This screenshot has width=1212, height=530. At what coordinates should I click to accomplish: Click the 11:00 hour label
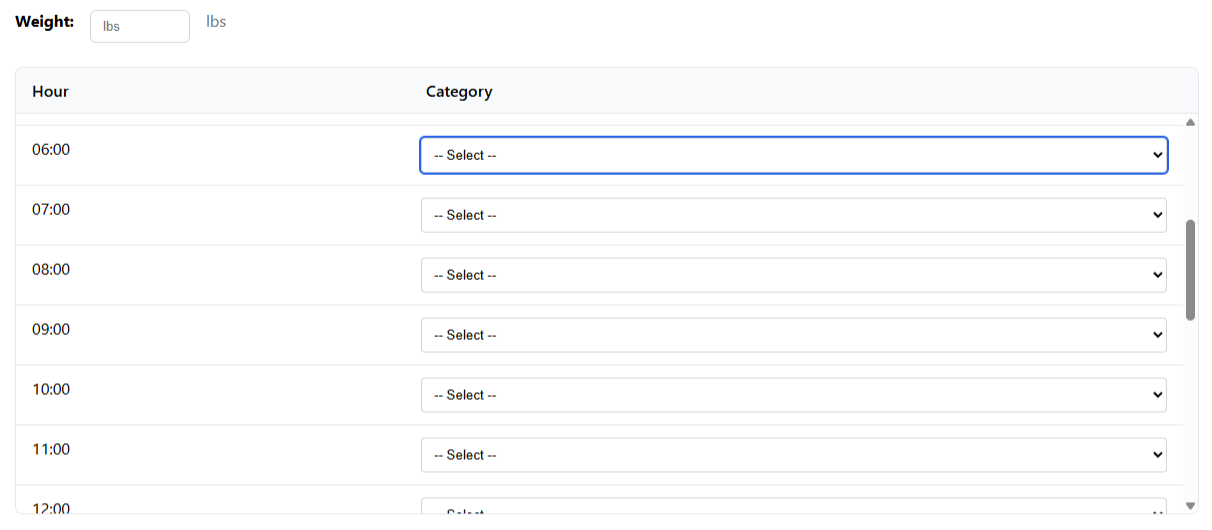[51, 450]
